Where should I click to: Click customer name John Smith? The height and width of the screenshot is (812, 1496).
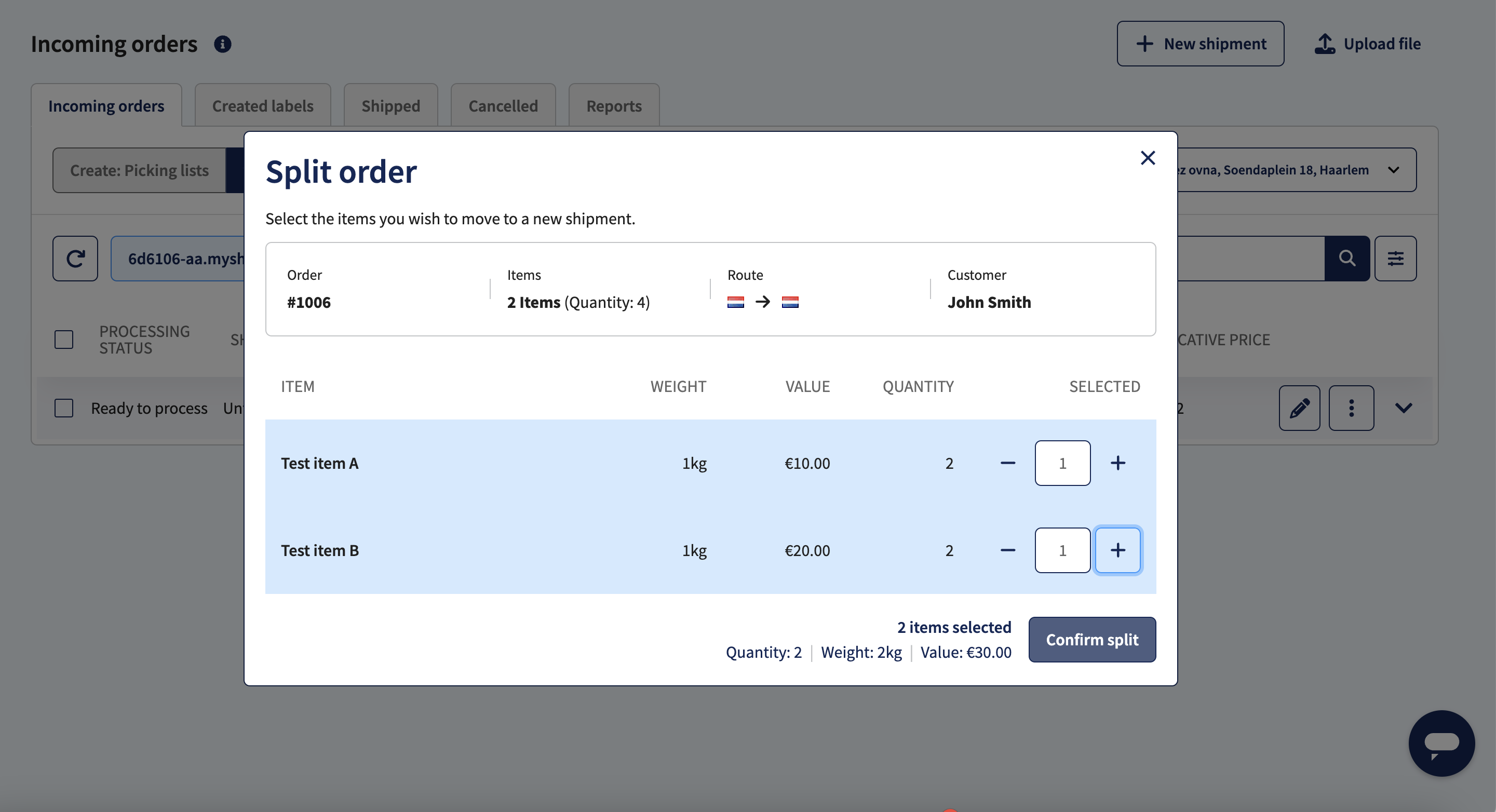[989, 302]
